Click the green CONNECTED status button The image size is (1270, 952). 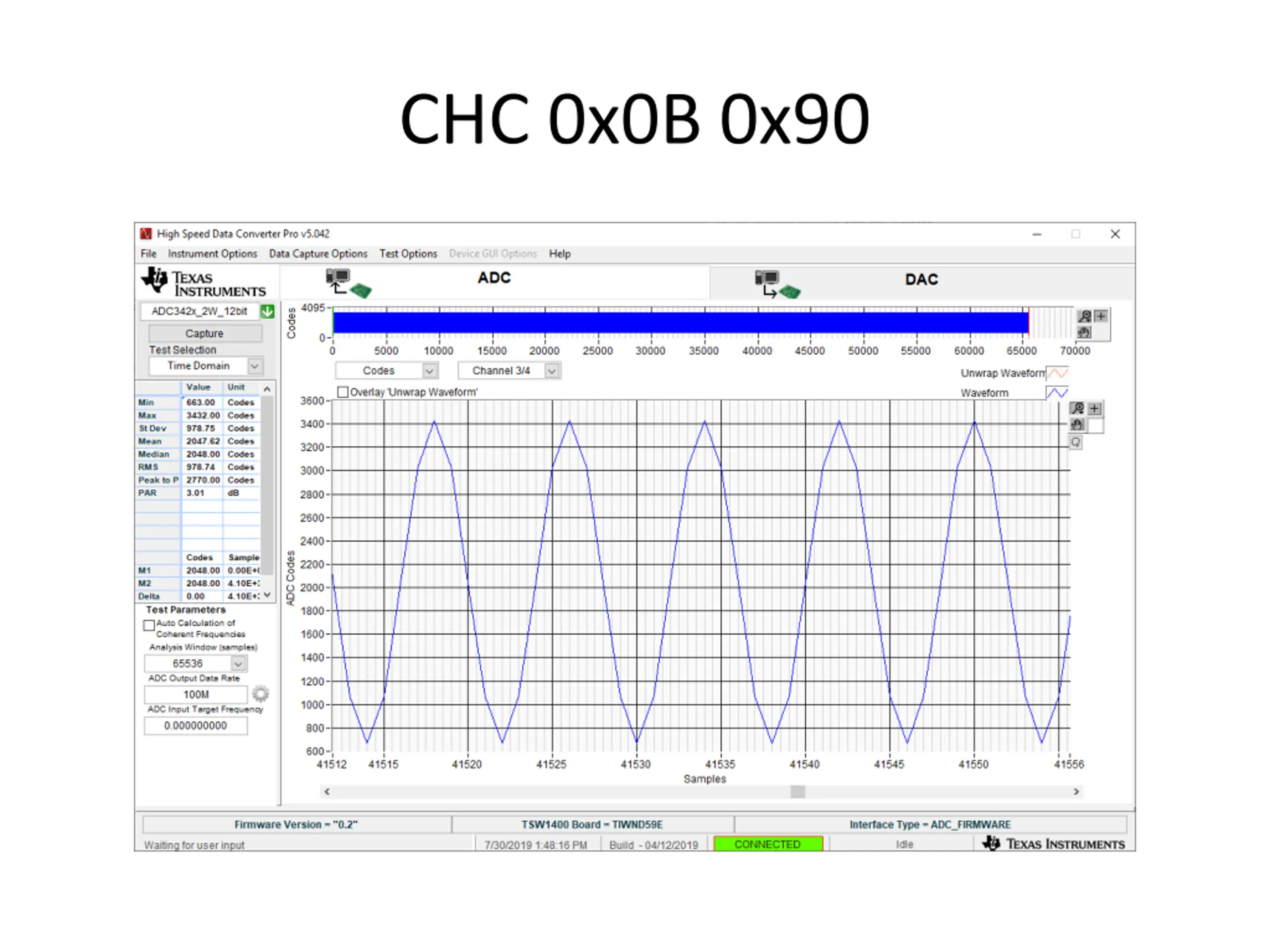[x=767, y=843]
